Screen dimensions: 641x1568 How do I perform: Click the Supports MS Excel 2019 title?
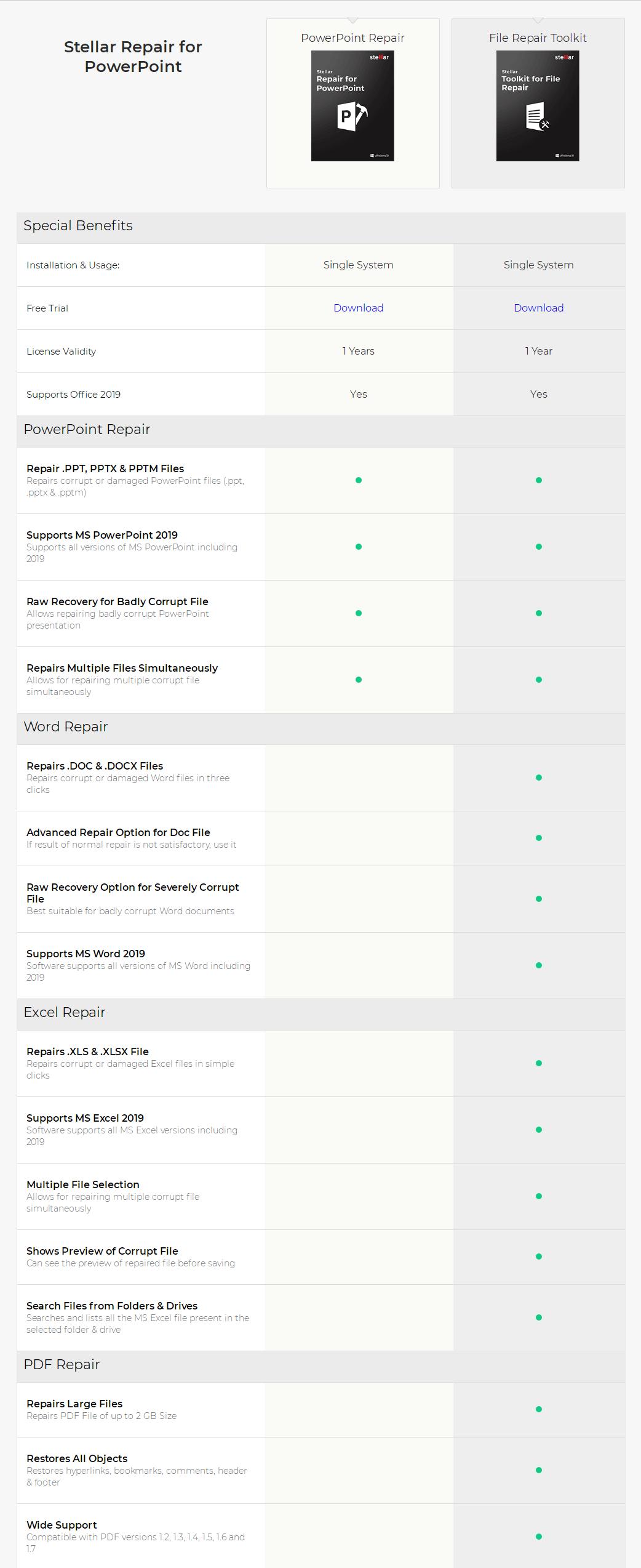tap(86, 1118)
